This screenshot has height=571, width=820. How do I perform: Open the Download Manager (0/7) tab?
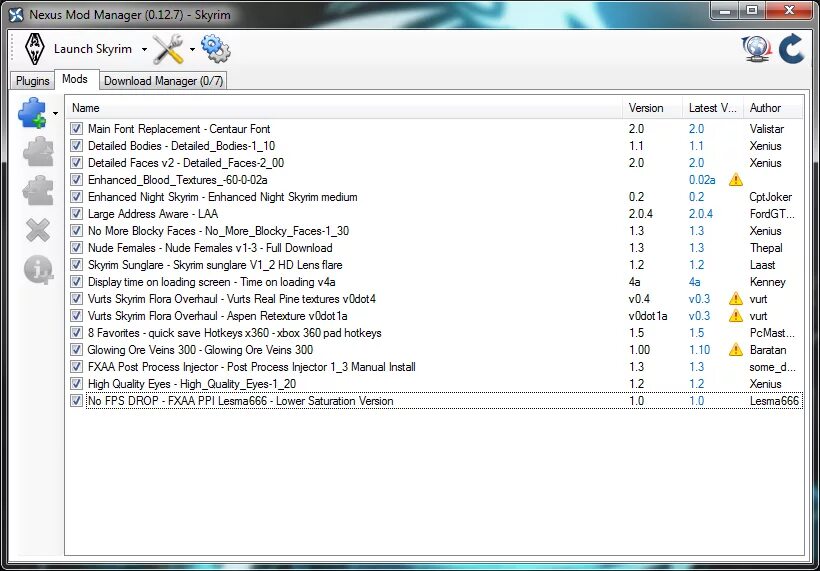(163, 81)
